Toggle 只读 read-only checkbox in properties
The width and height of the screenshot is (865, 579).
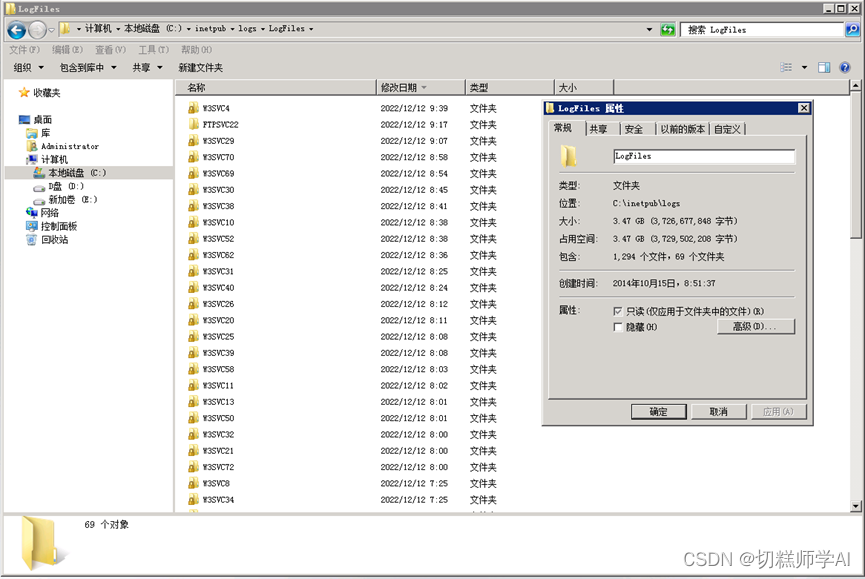(x=618, y=311)
